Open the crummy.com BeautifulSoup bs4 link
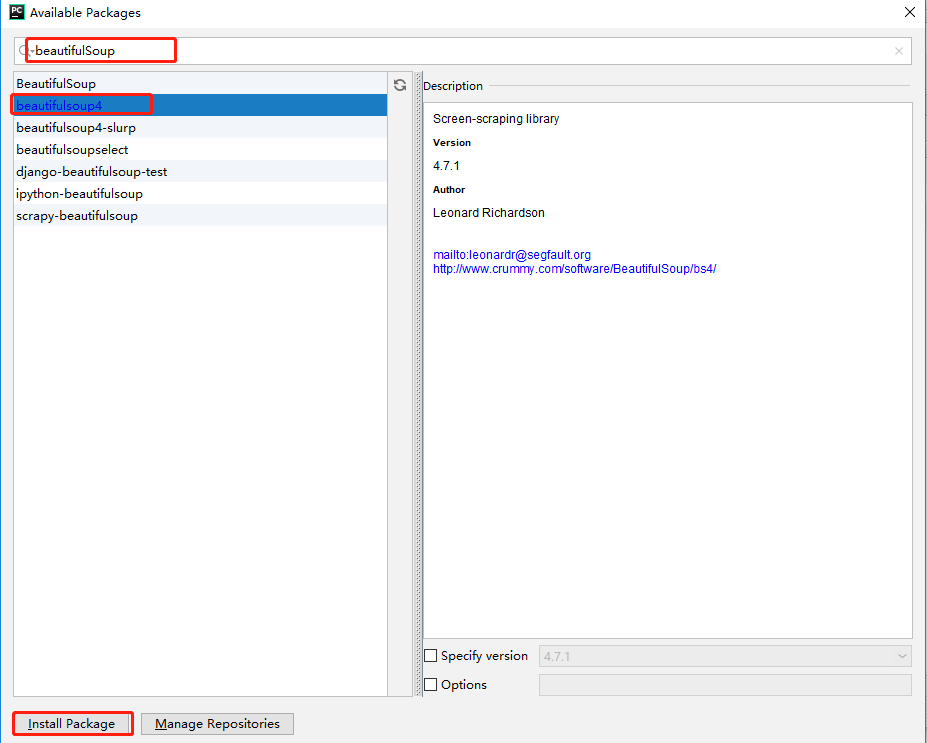 pos(575,269)
